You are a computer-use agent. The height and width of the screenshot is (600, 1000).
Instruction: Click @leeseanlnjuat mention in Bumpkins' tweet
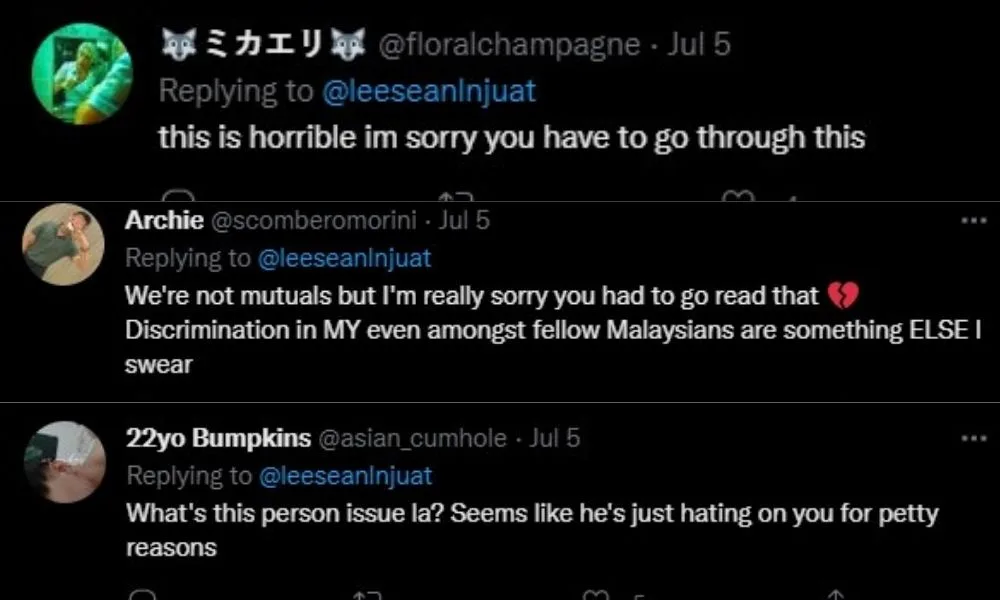tap(345, 476)
